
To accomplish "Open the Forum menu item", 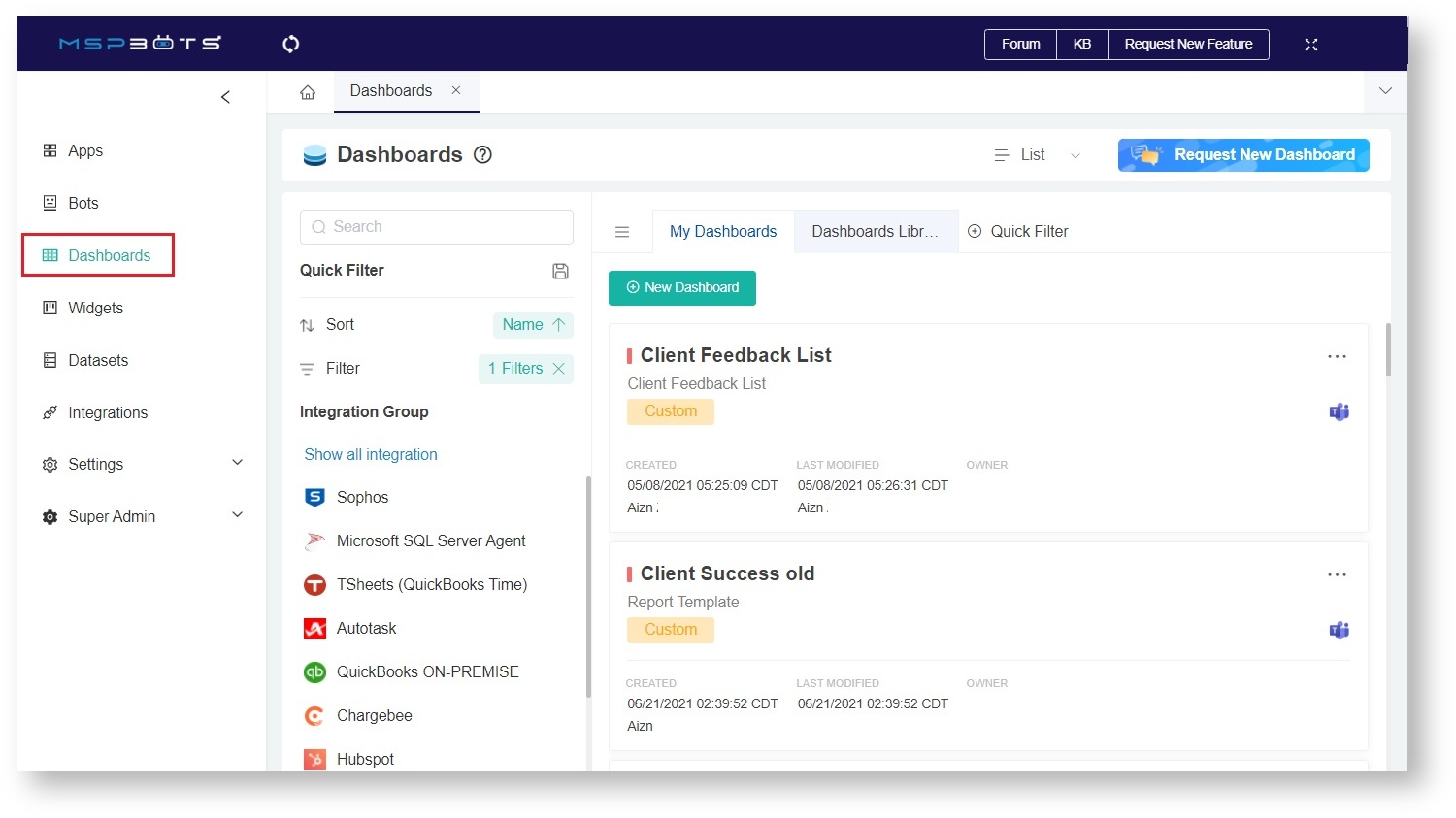I will 1020,44.
